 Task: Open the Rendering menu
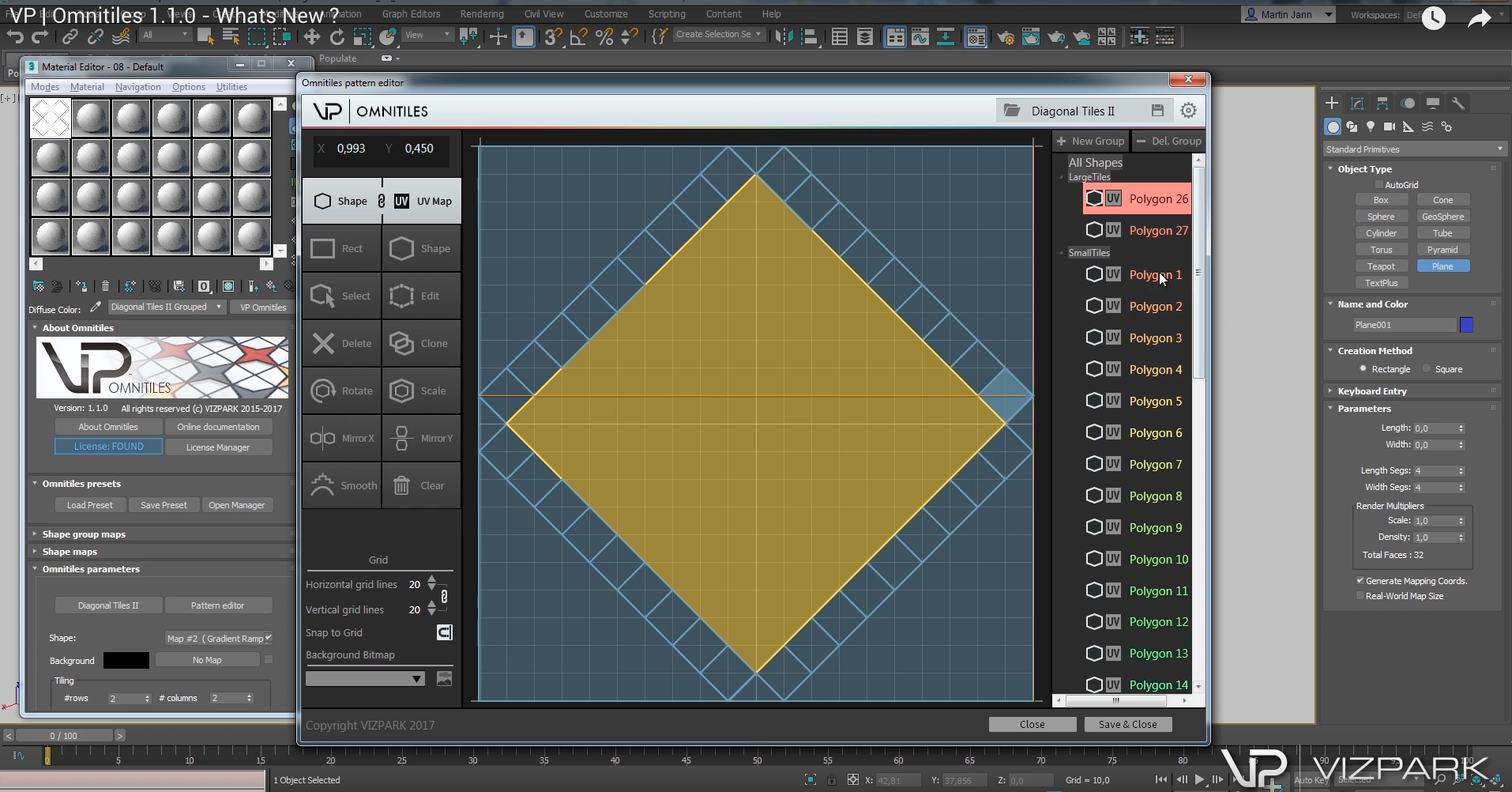tap(481, 14)
